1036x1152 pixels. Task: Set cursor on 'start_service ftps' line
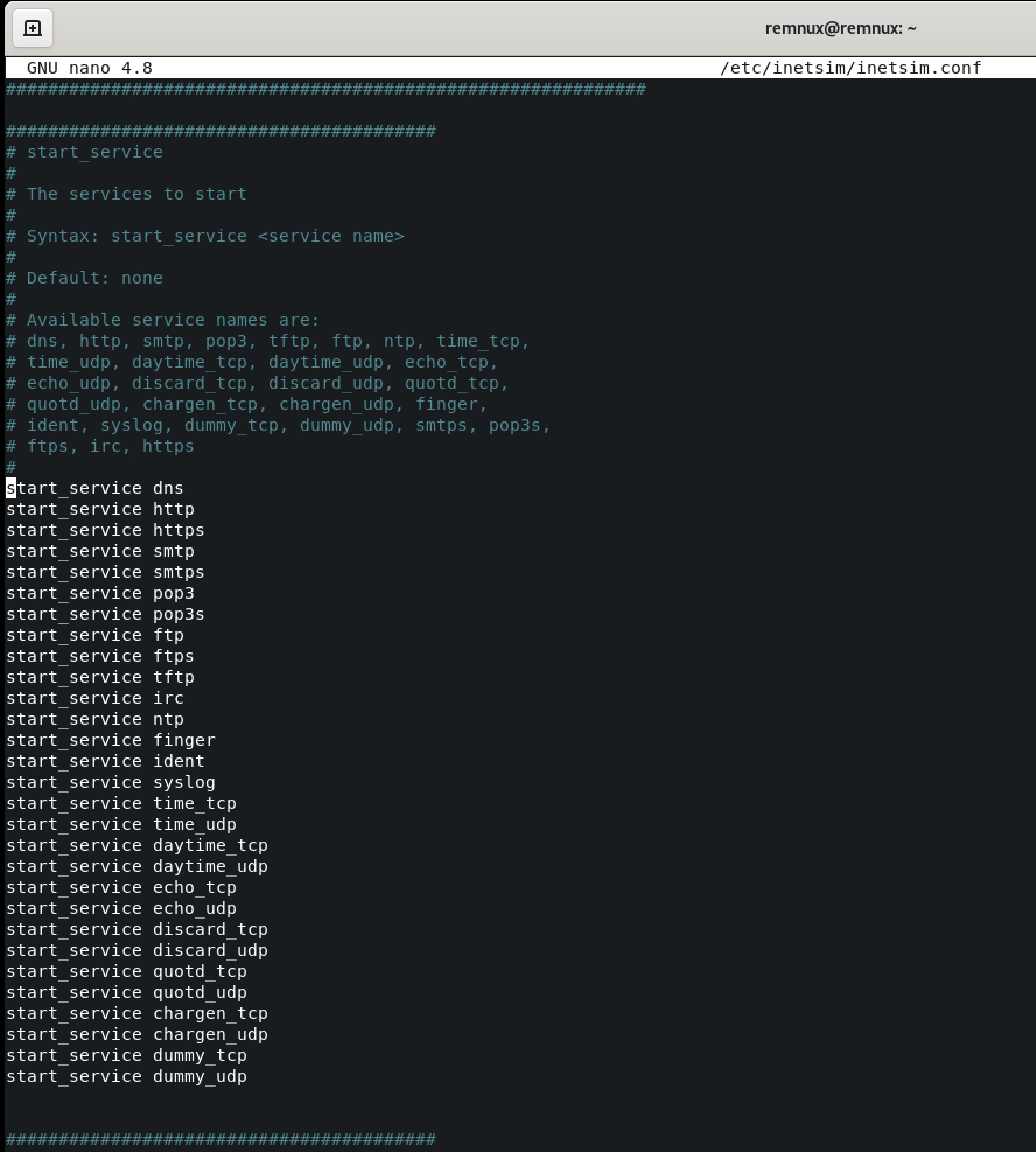(100, 656)
